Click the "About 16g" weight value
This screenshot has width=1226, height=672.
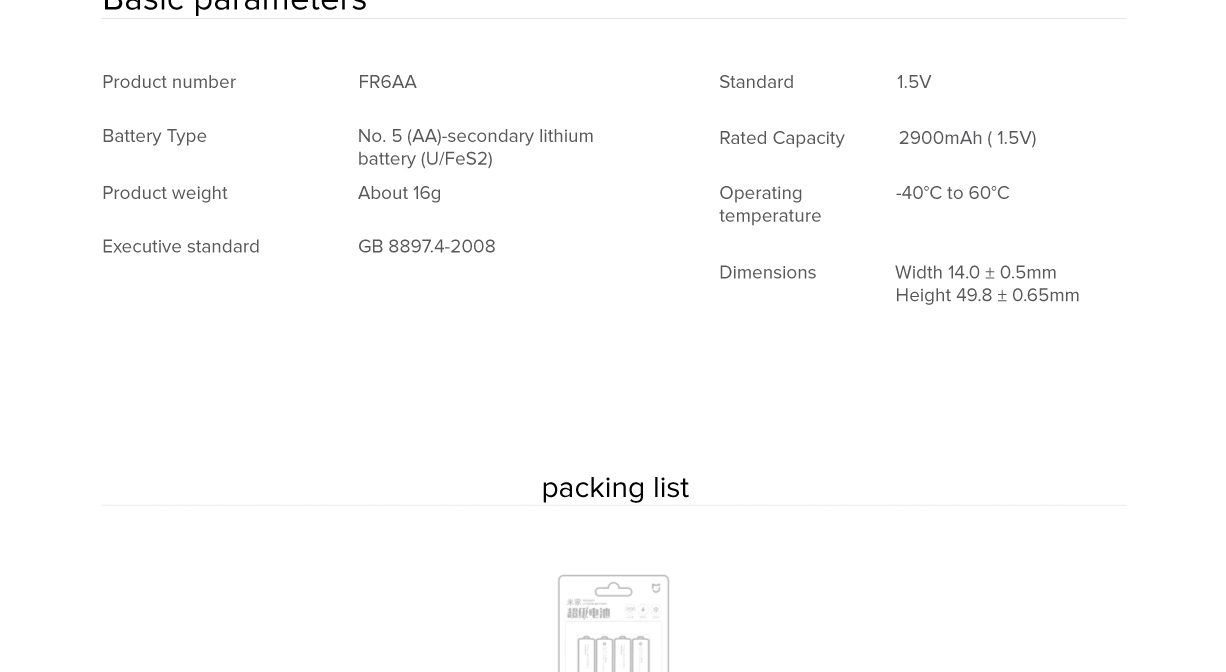coord(399,193)
